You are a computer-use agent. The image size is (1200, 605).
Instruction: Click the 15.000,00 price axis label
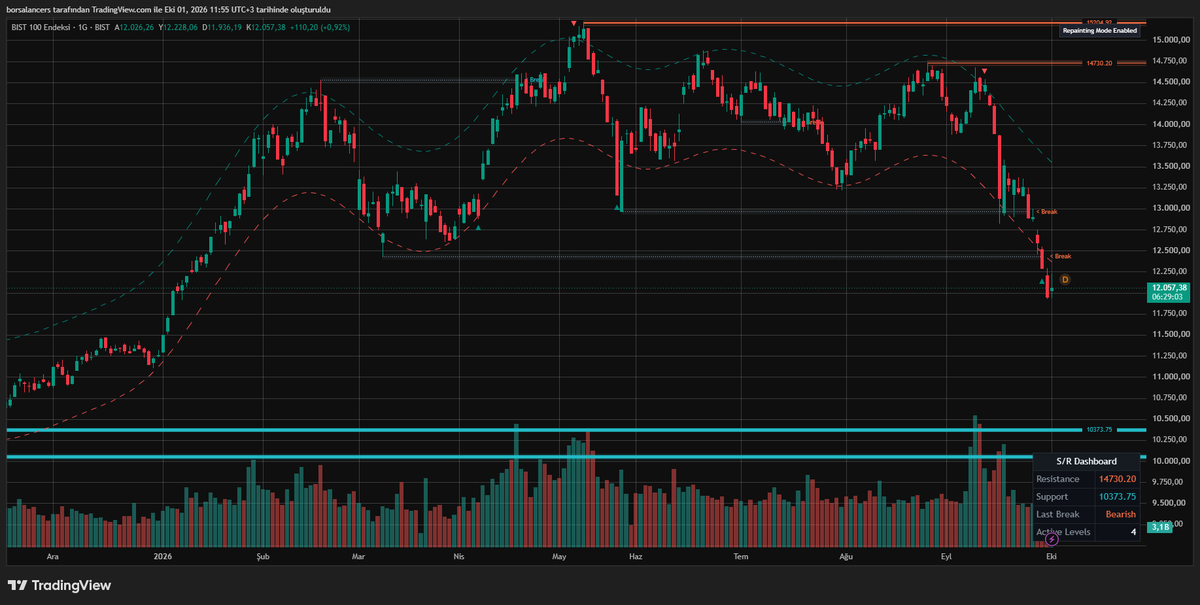pyautogui.click(x=1171, y=40)
